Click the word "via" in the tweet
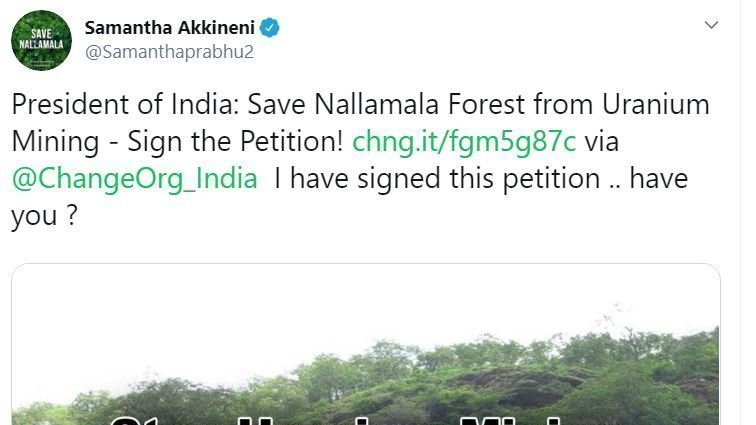 click(608, 141)
